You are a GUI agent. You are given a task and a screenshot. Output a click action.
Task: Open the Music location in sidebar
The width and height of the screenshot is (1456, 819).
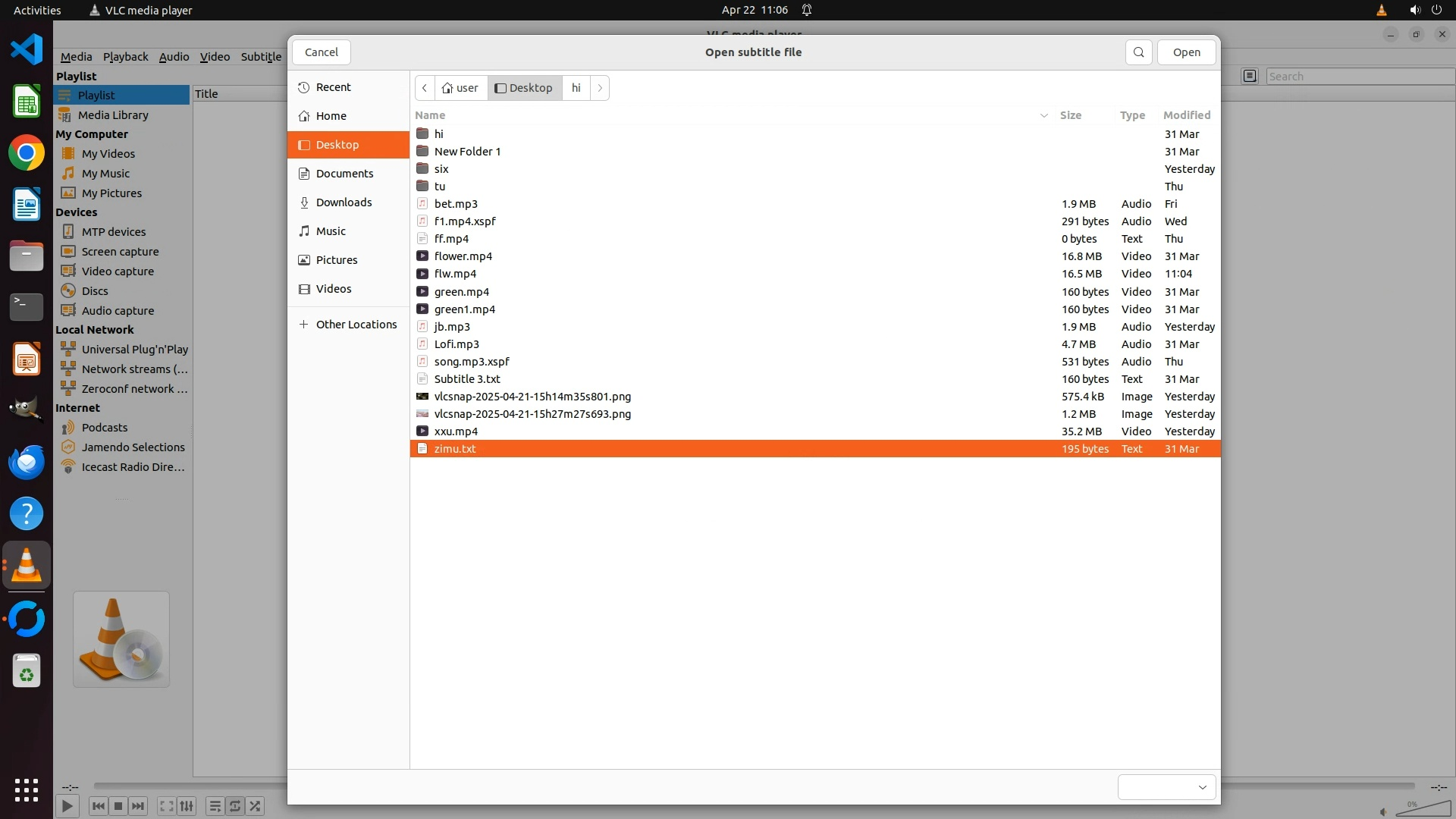pyautogui.click(x=331, y=231)
